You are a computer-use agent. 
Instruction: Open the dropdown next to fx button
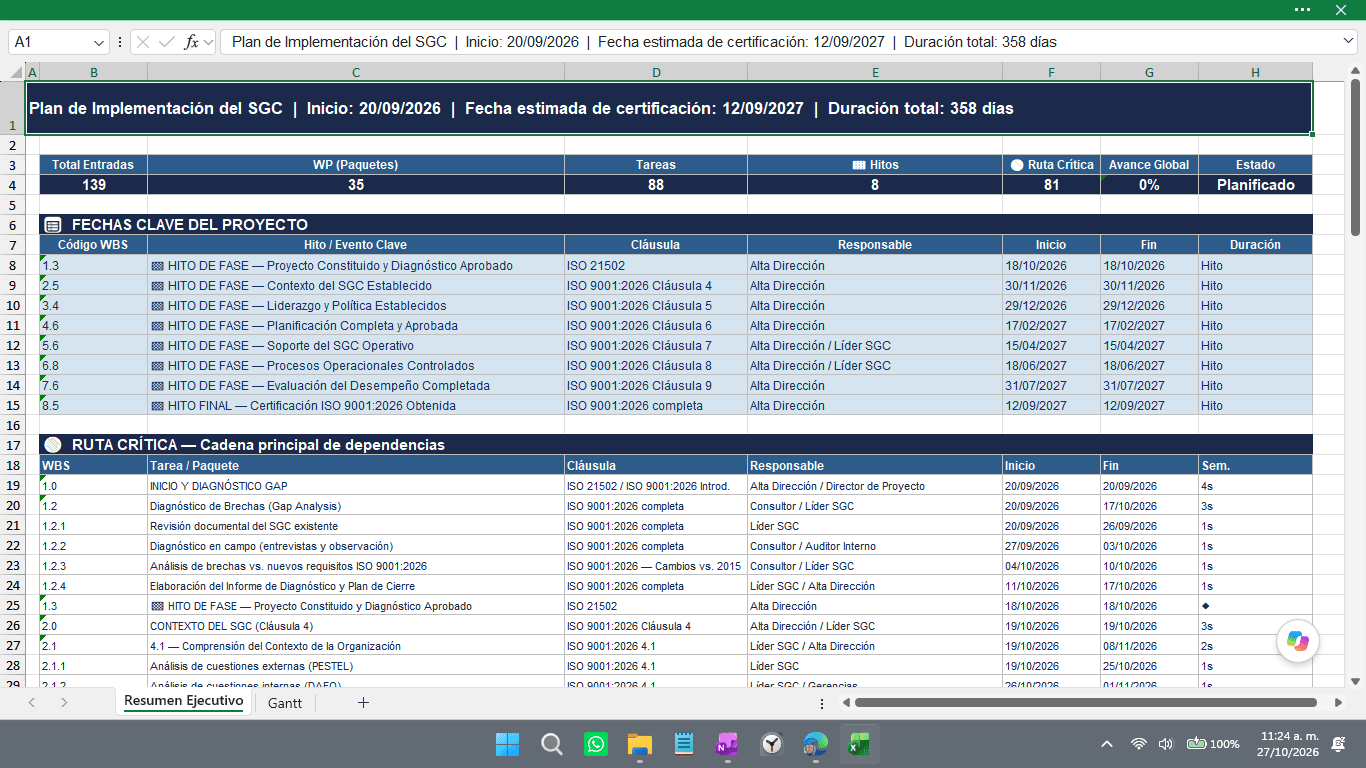pos(208,42)
